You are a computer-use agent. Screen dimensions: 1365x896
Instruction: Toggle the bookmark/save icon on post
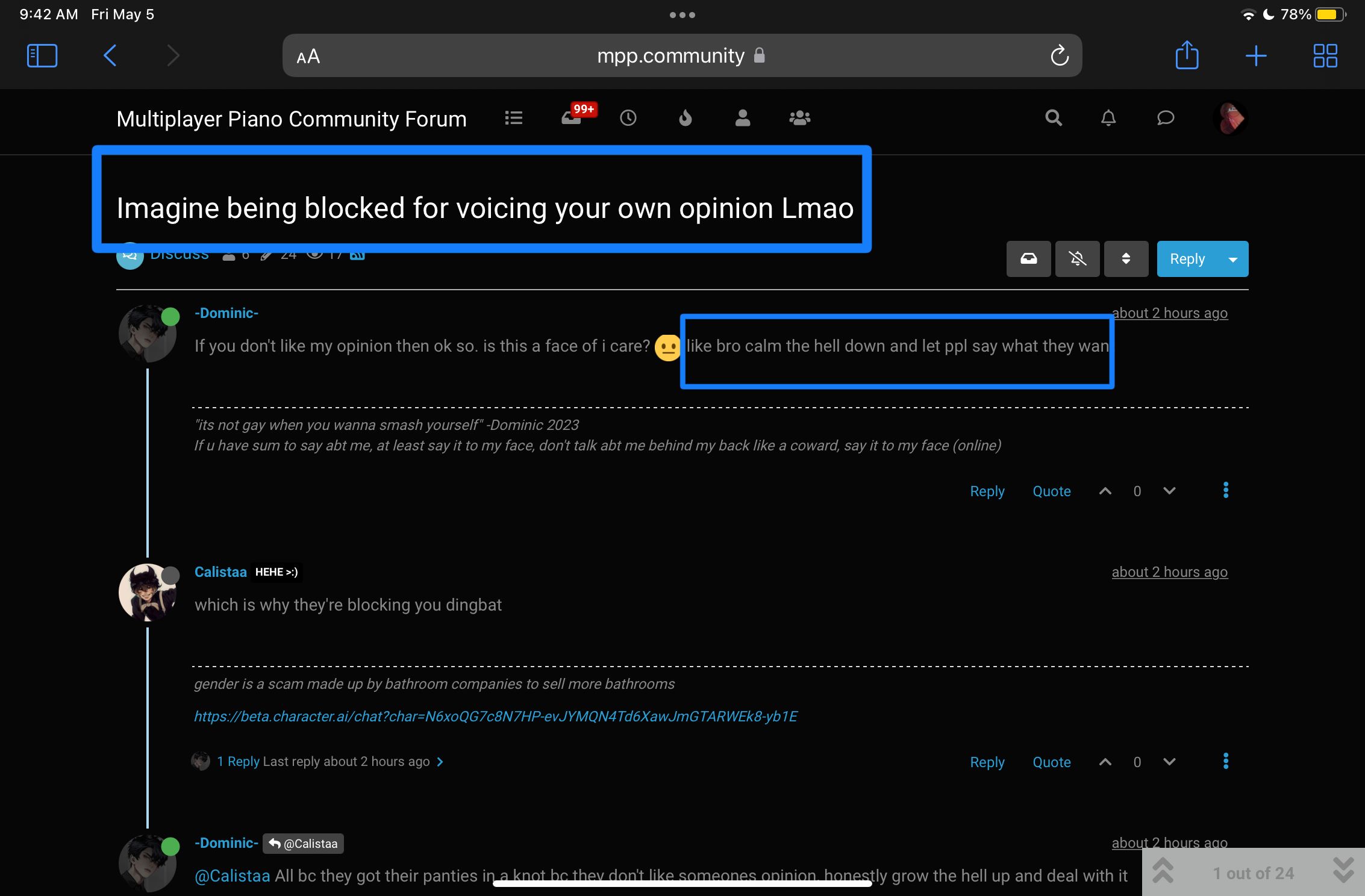point(1029,259)
